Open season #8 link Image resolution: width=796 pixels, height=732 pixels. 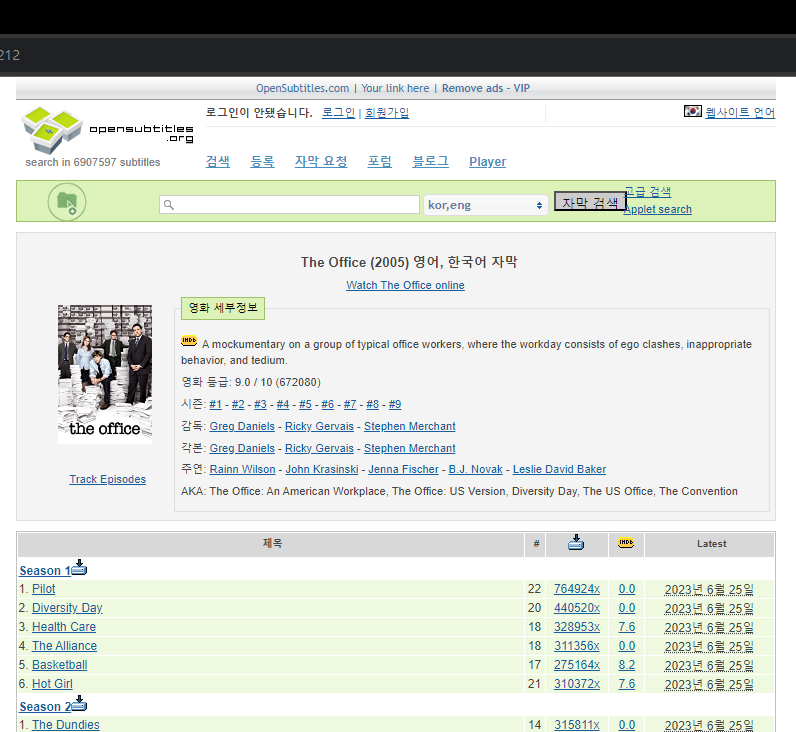[x=372, y=405]
